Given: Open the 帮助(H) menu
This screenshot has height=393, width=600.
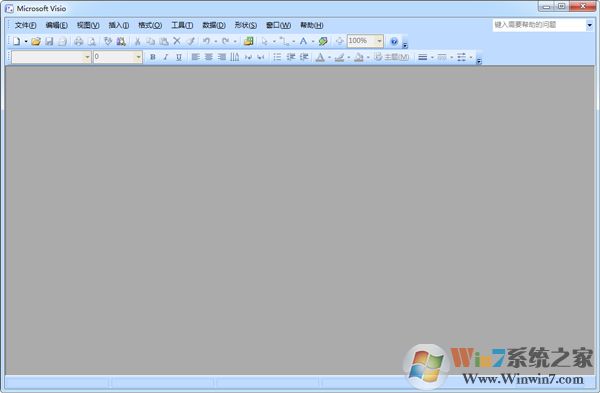Looking at the screenshot, I should click(x=311, y=25).
